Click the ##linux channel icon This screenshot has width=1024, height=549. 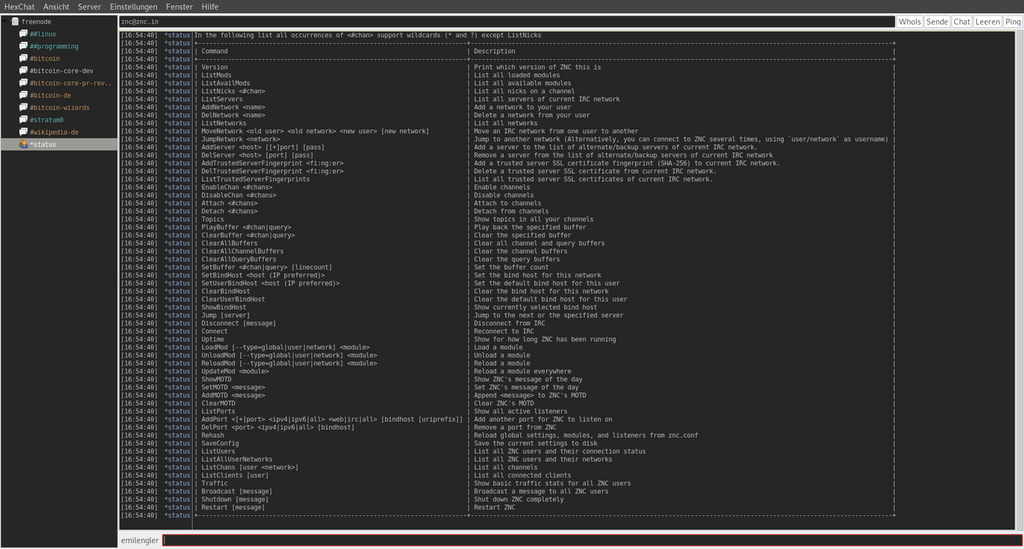24,33
